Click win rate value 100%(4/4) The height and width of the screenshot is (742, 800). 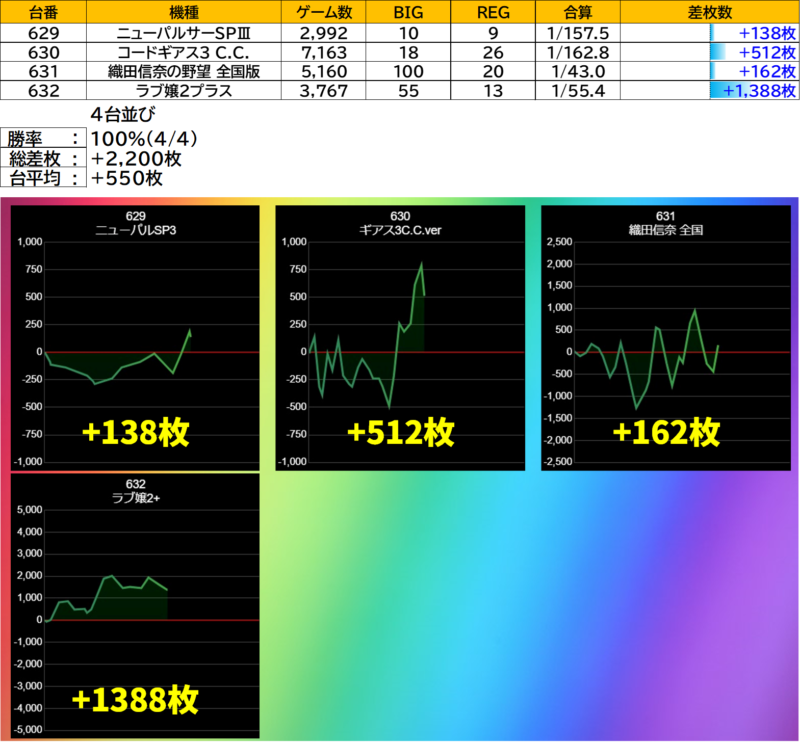tap(144, 139)
